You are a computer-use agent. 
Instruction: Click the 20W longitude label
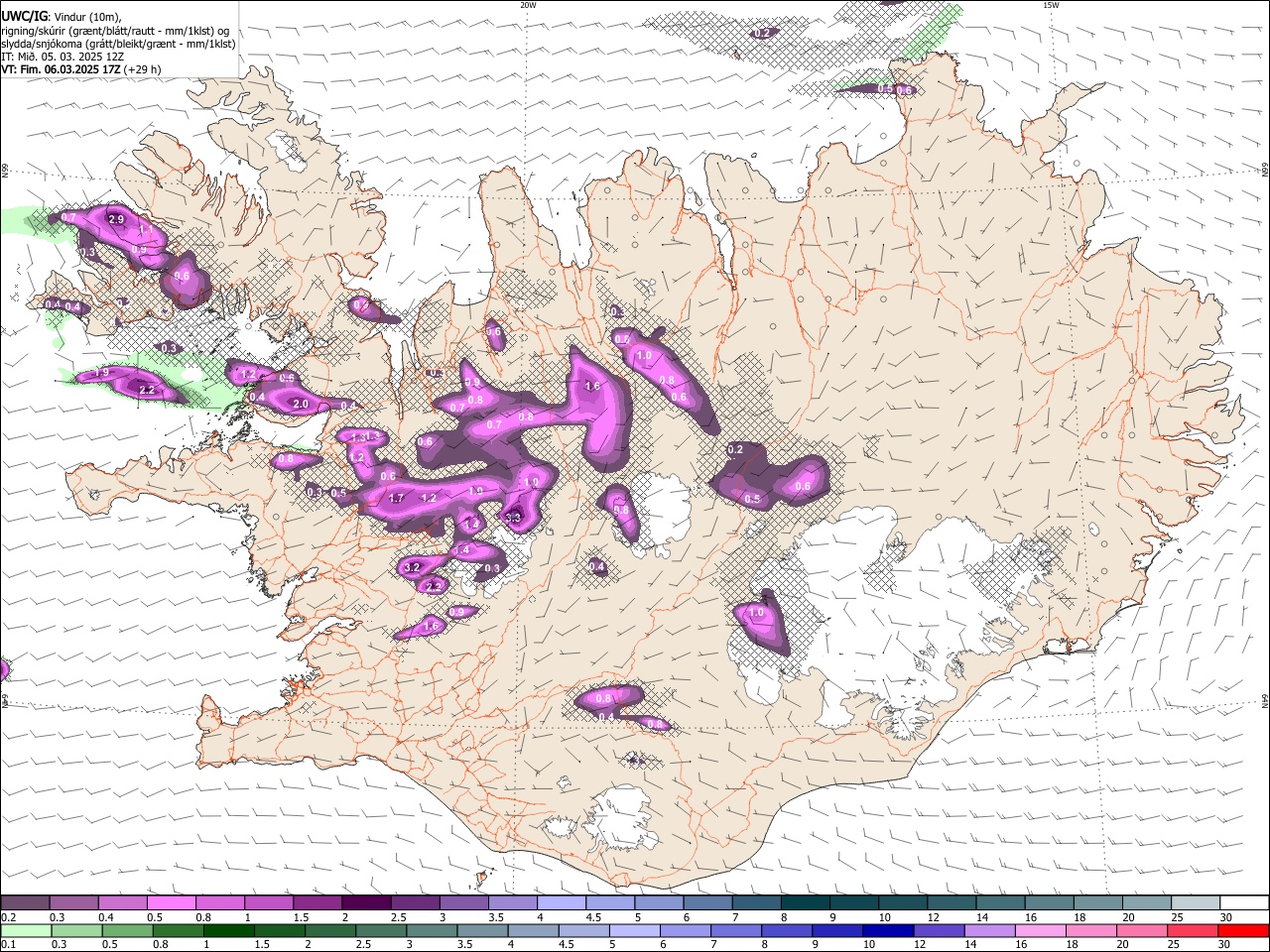coord(528,5)
